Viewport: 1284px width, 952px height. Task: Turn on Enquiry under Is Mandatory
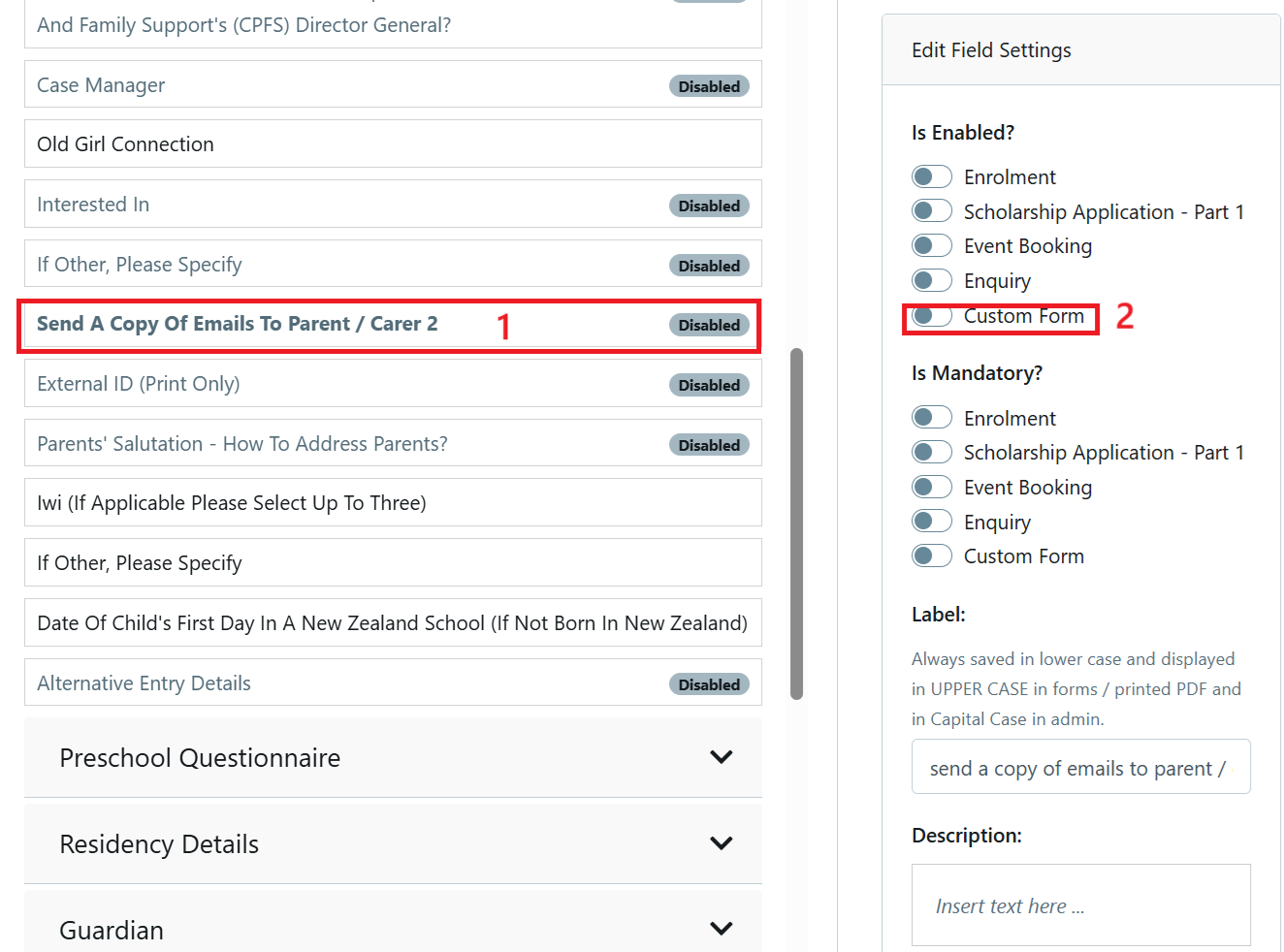tap(931, 521)
